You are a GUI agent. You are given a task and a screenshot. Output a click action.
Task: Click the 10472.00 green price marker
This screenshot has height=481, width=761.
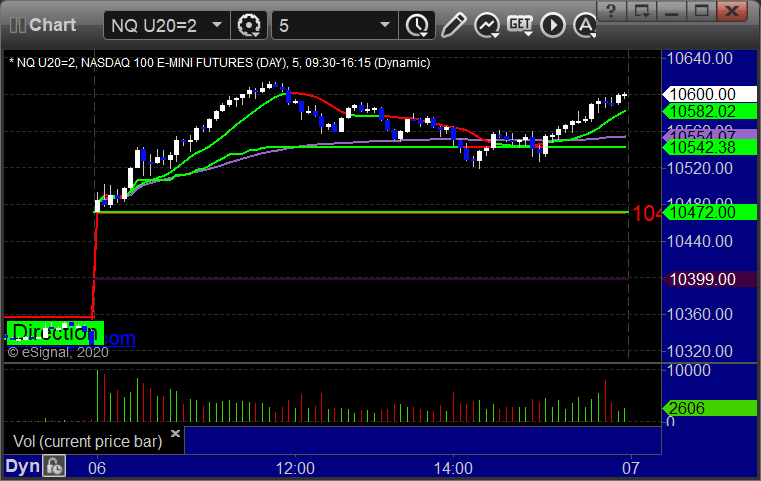click(710, 212)
